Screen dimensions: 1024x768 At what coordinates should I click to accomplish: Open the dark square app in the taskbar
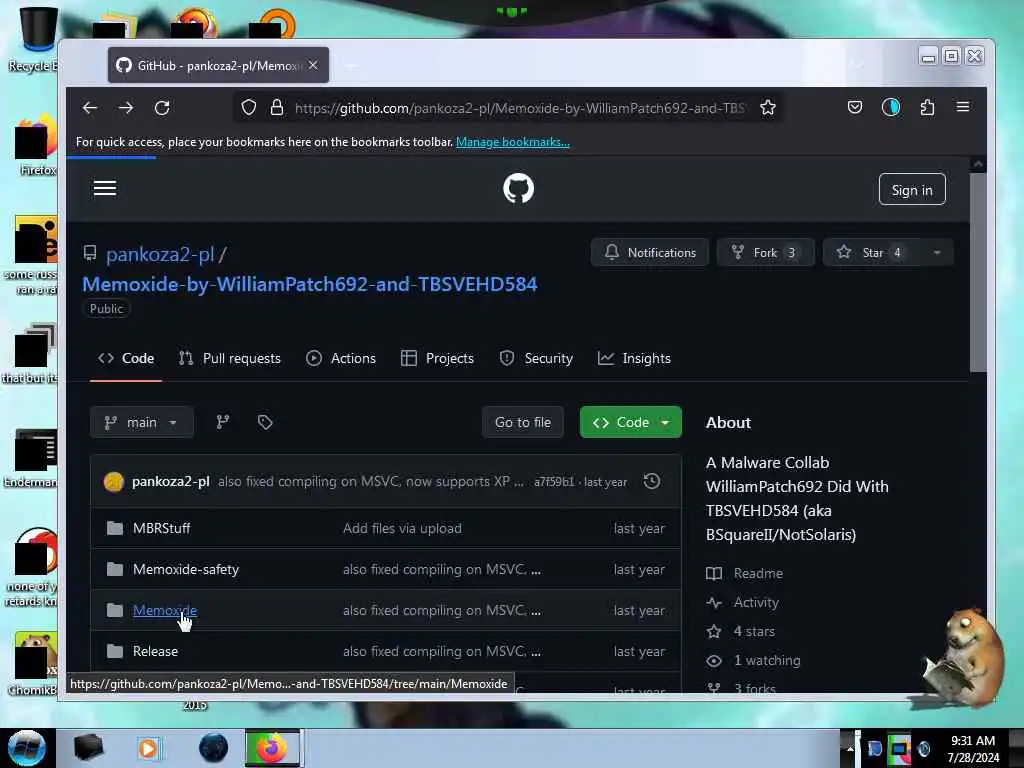tap(88, 748)
